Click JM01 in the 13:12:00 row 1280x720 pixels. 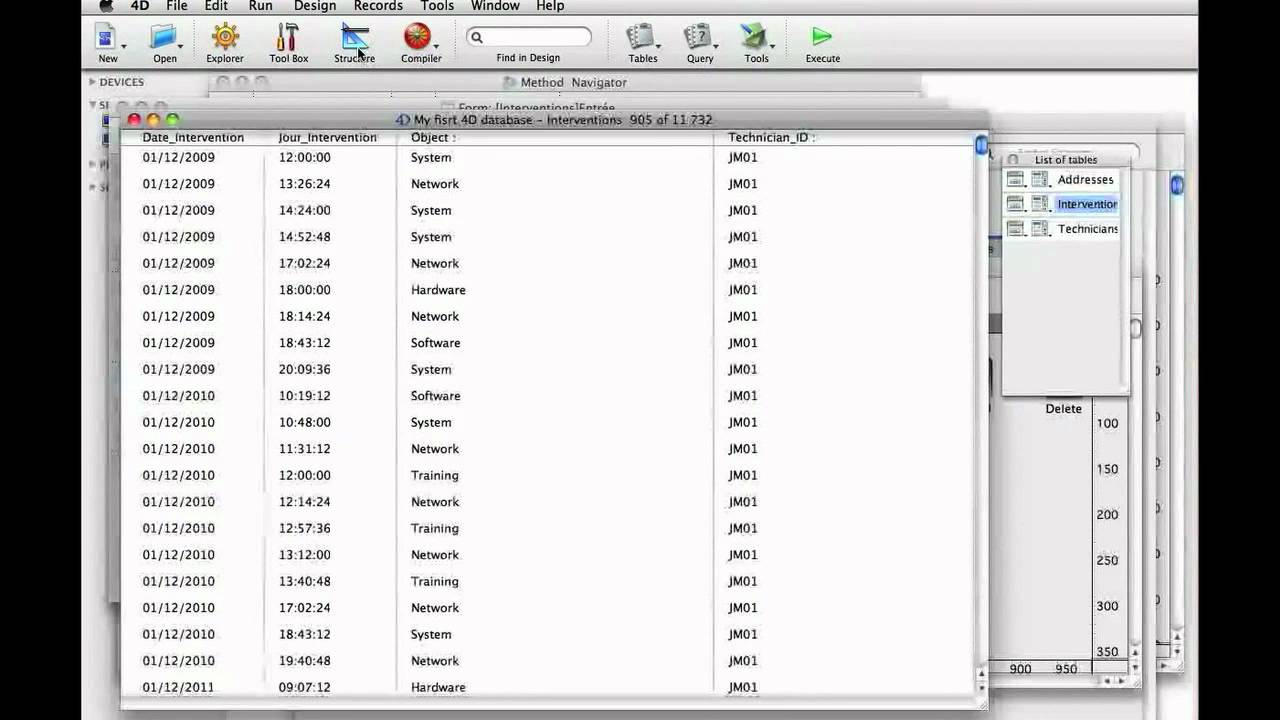pos(742,555)
